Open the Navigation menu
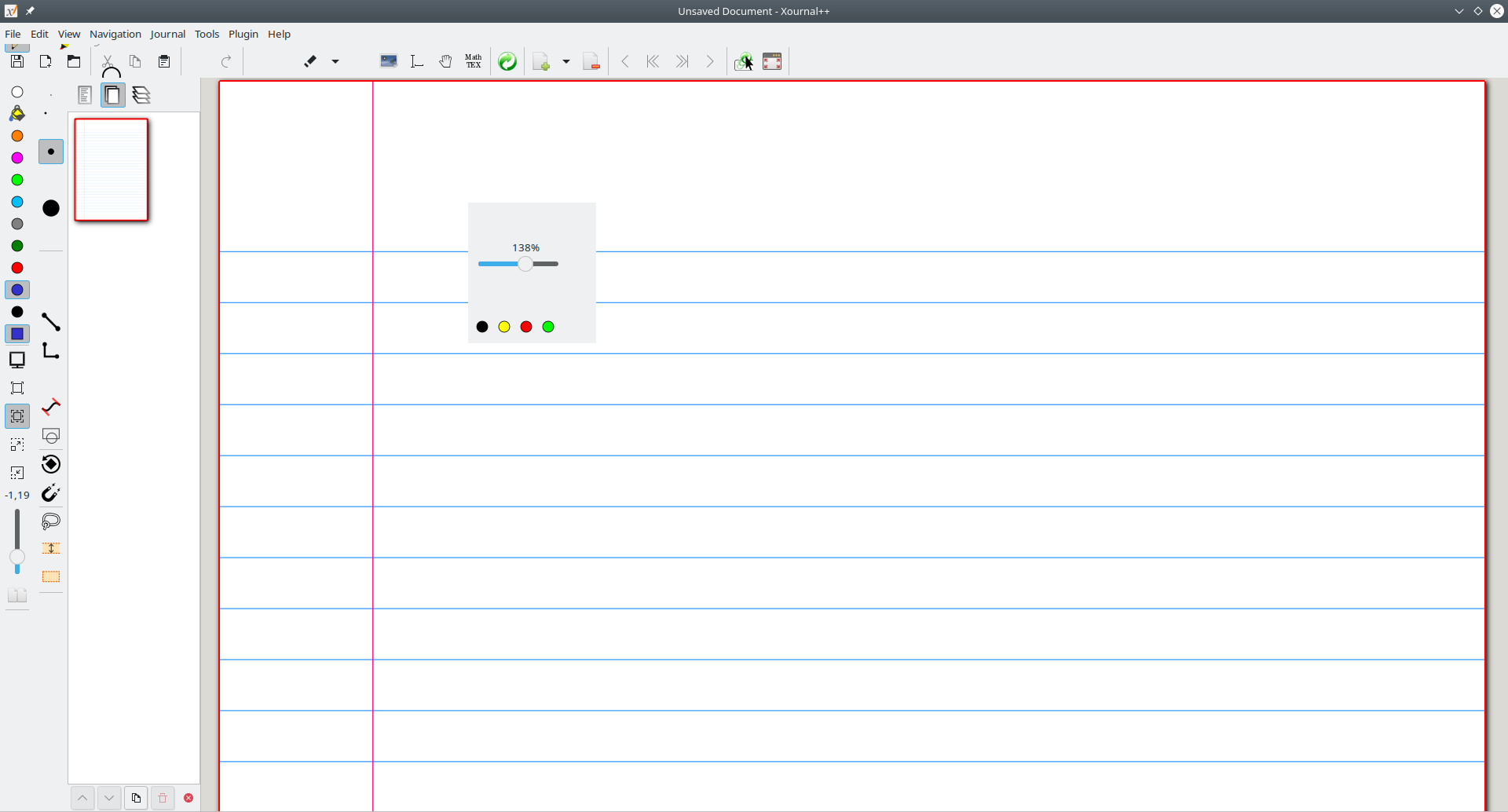The image size is (1508, 812). coord(115,34)
